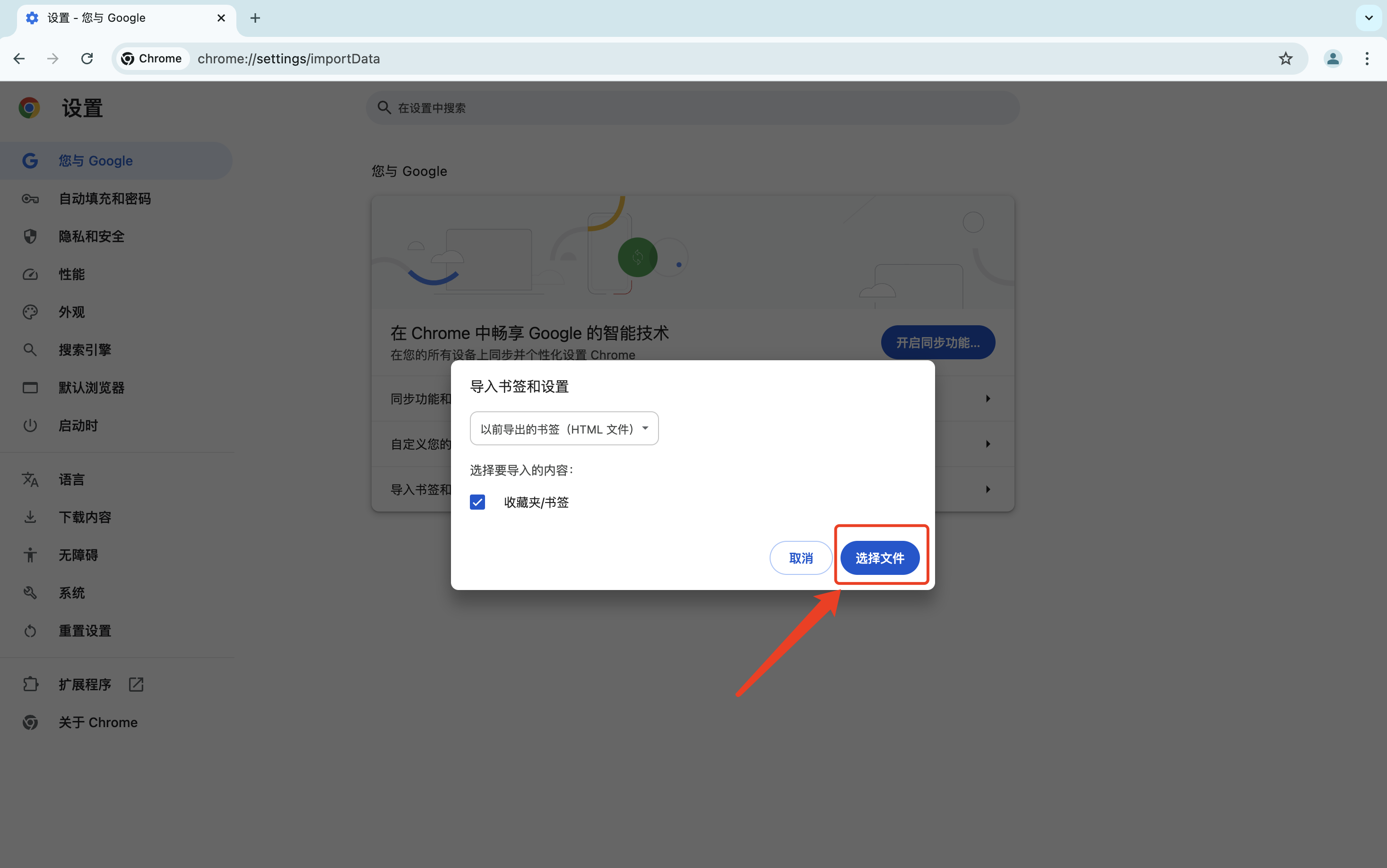
Task: Click the Chrome icon beside 关于 Chrome
Action: [x=30, y=723]
